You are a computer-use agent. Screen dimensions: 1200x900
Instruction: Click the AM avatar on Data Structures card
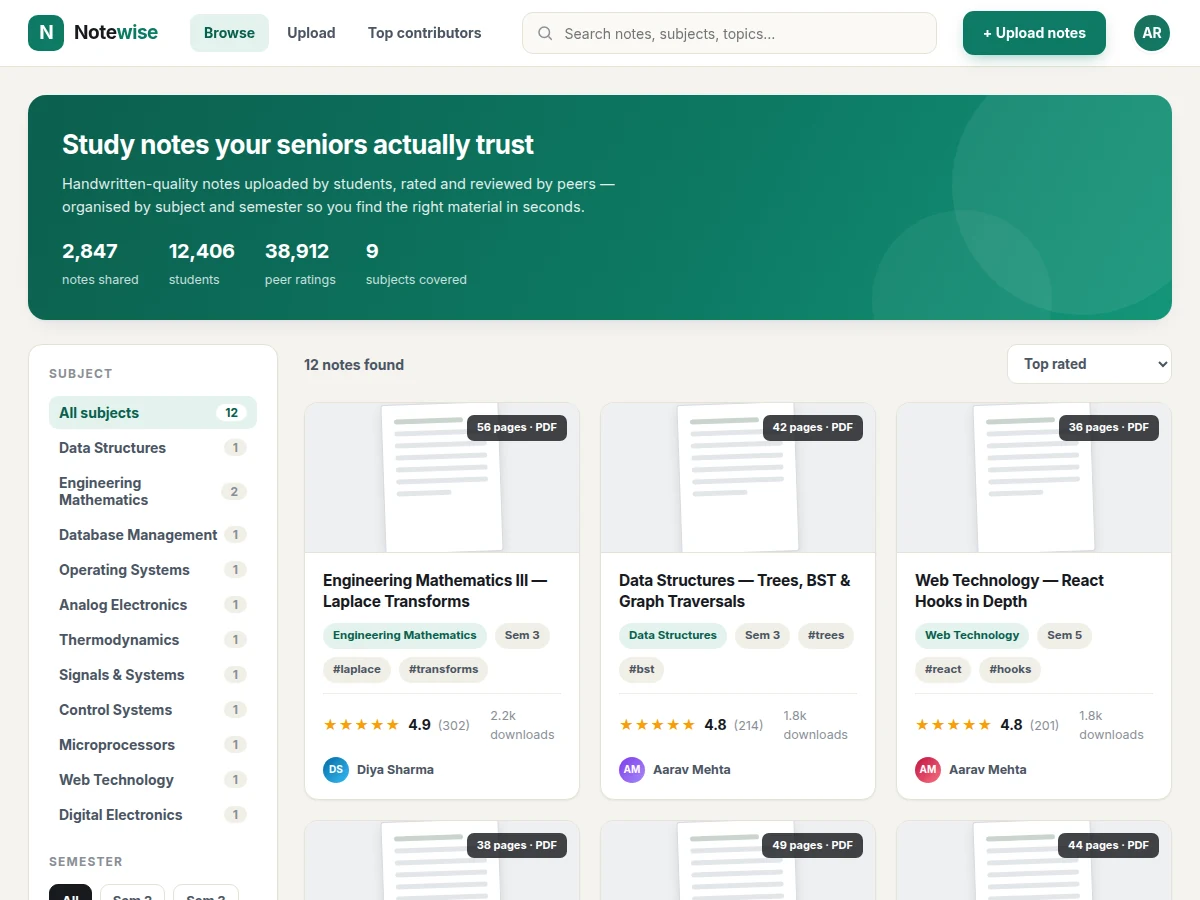point(632,769)
